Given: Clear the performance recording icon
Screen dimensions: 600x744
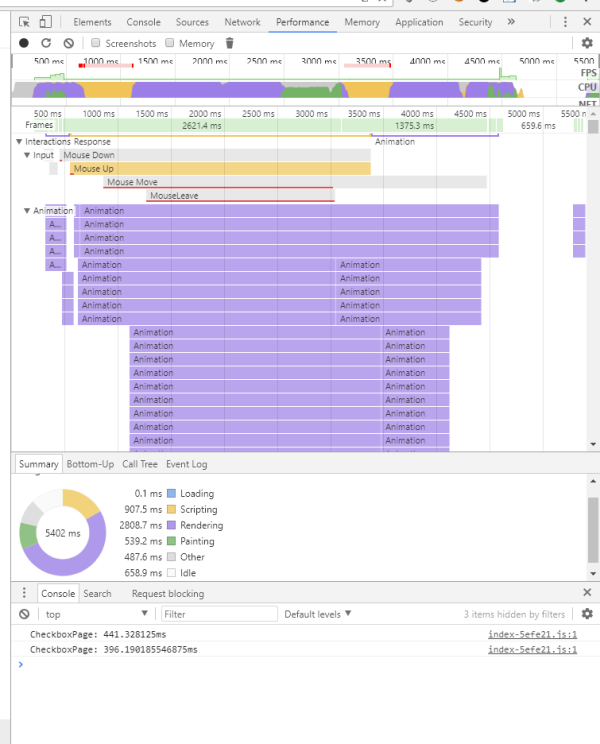Looking at the screenshot, I should point(69,43).
